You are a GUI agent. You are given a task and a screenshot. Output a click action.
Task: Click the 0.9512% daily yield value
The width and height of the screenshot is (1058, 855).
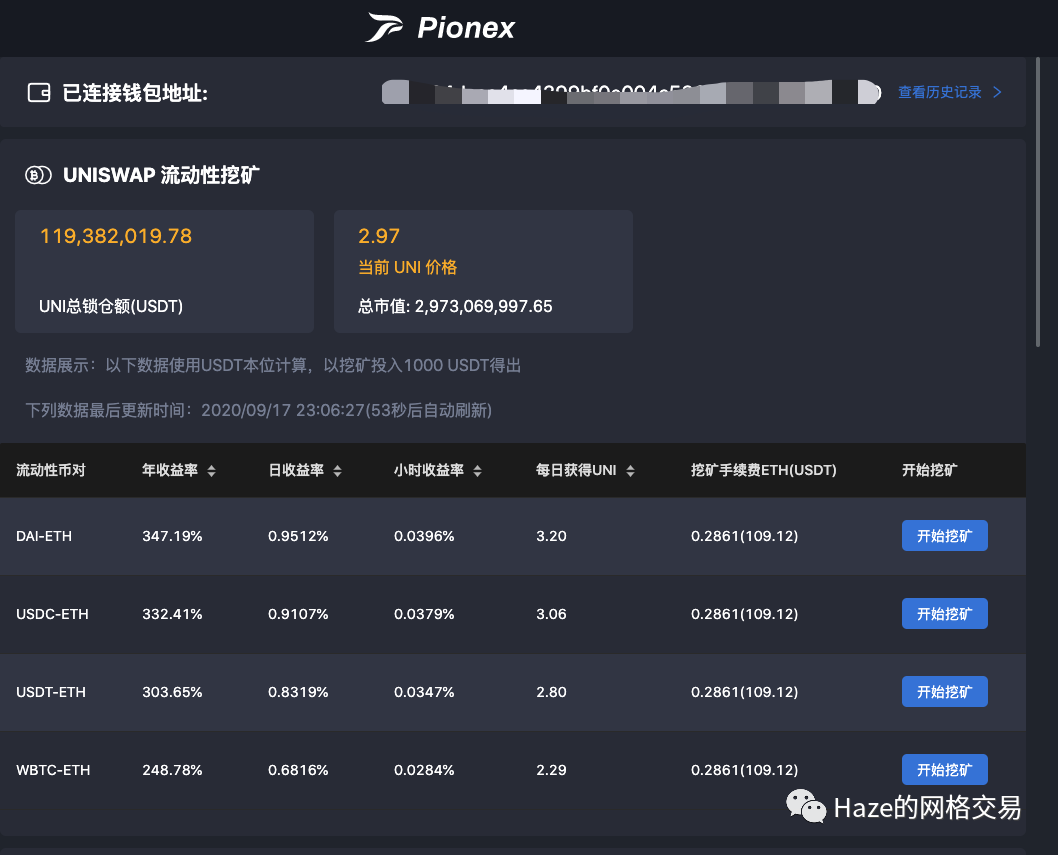298,536
